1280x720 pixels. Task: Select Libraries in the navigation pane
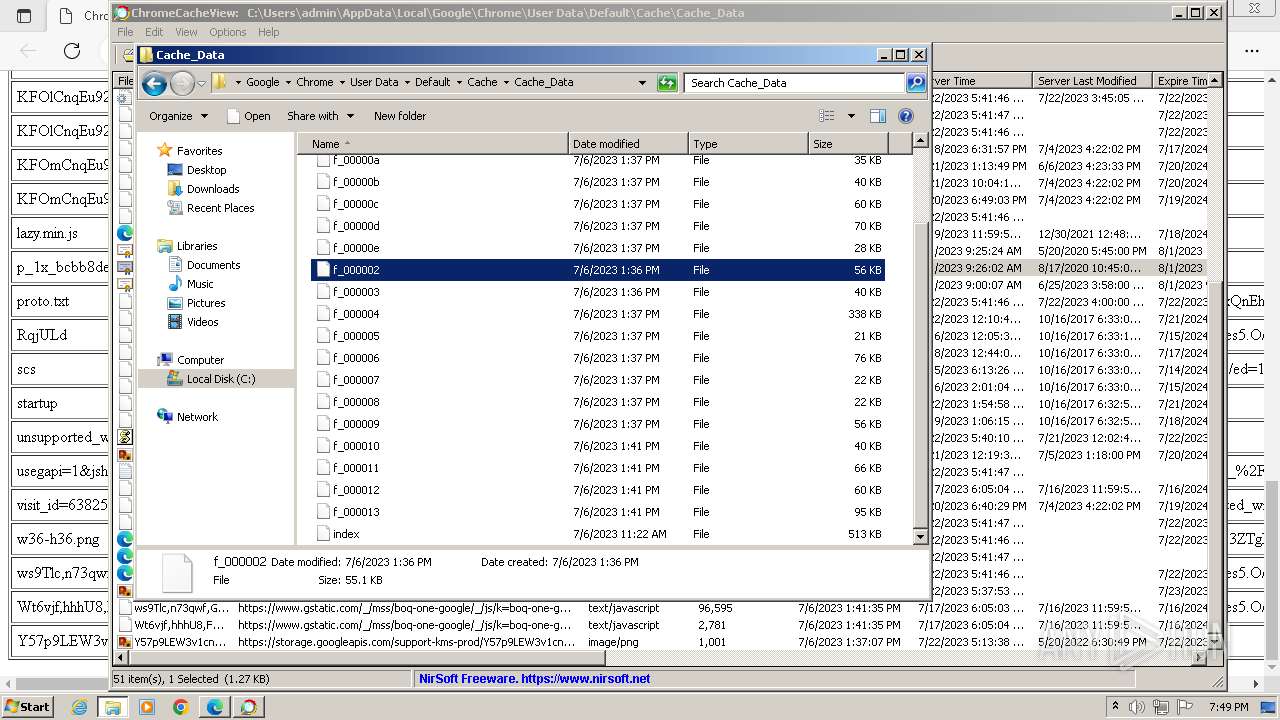pos(197,246)
